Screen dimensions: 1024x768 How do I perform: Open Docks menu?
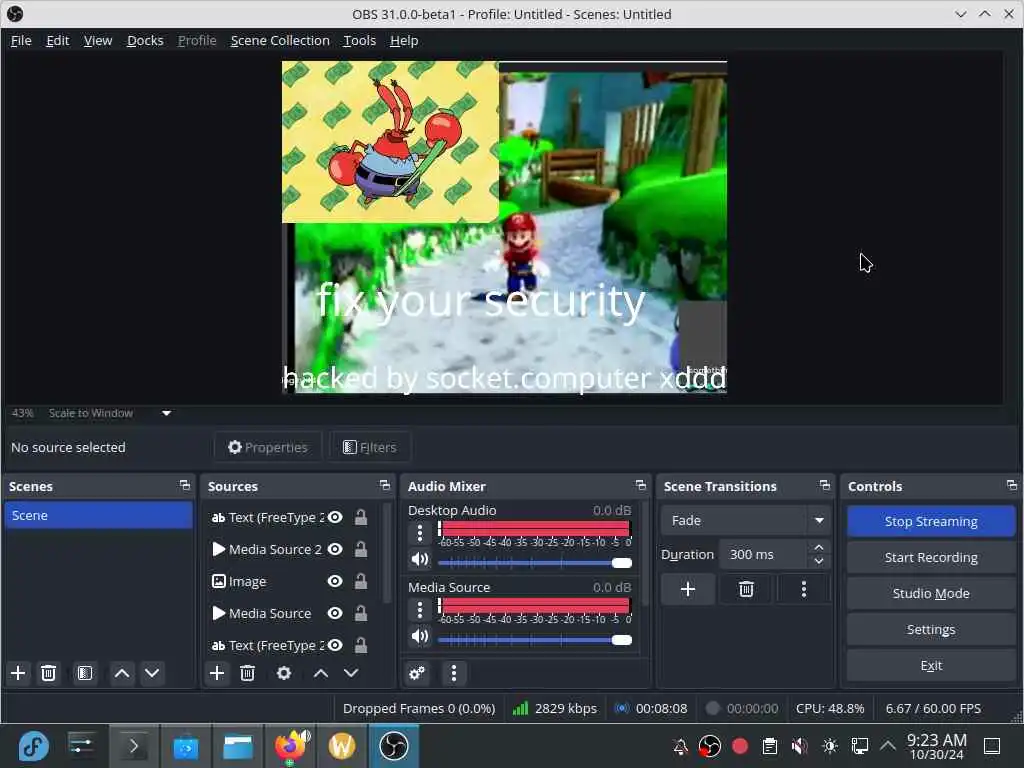[145, 40]
